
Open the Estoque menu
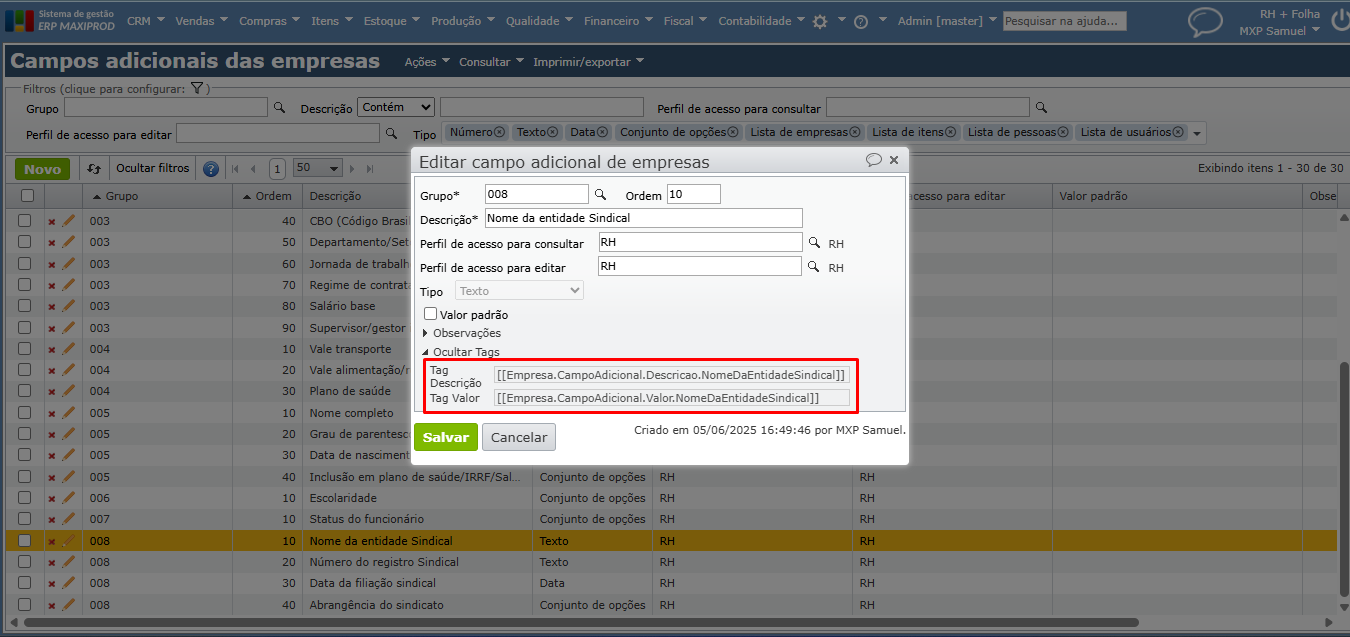(391, 21)
